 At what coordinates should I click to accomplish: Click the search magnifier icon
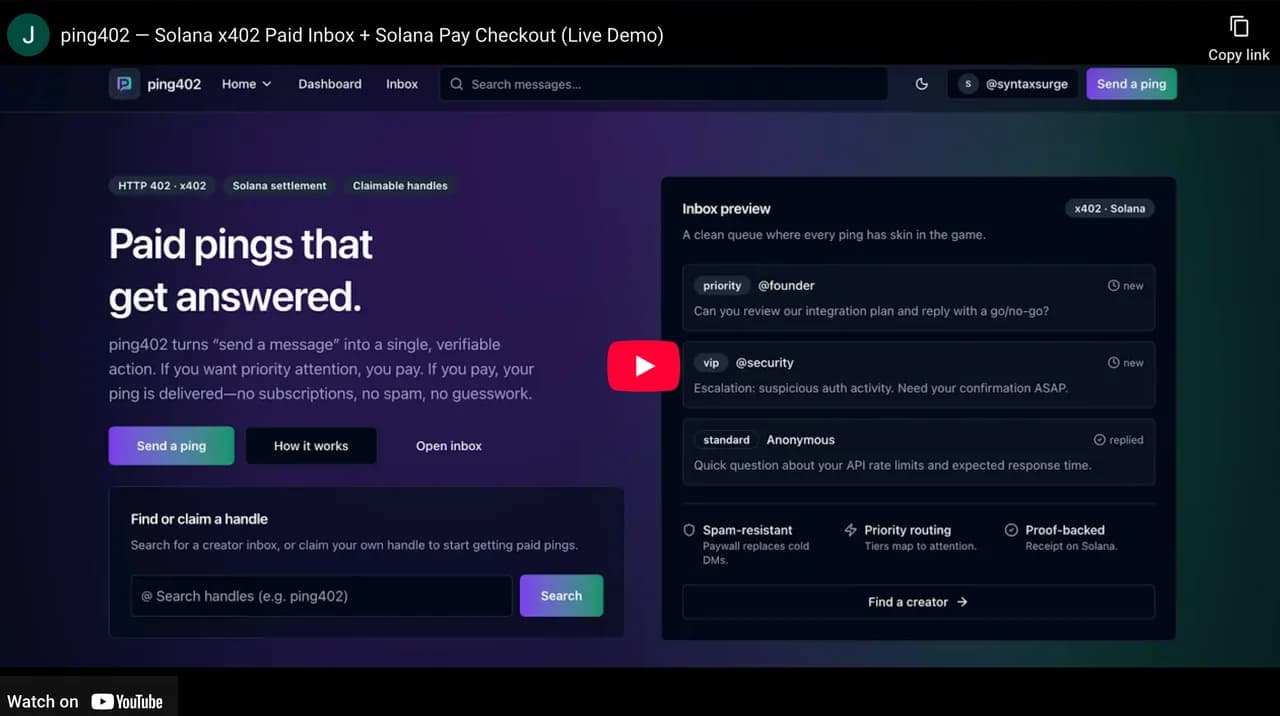tap(457, 84)
